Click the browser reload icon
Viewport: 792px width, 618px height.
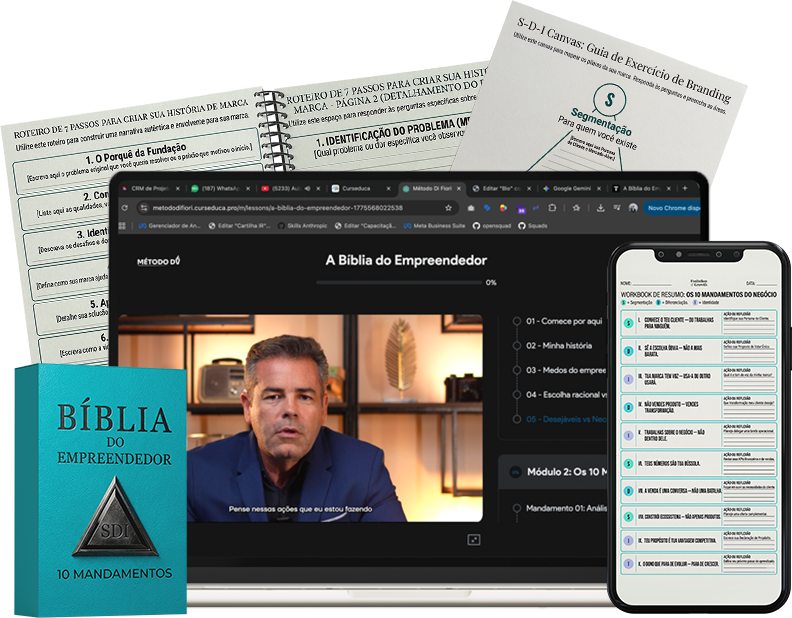(x=123, y=208)
